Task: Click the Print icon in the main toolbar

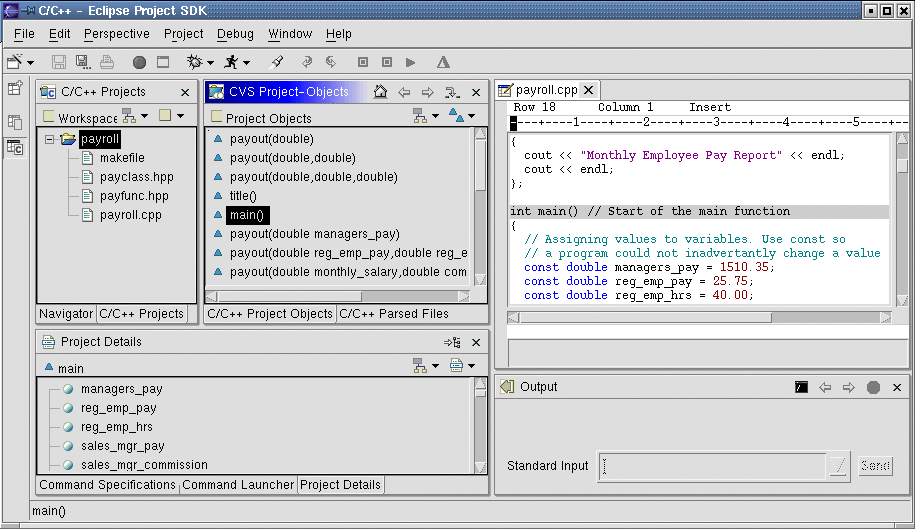Action: tap(106, 62)
